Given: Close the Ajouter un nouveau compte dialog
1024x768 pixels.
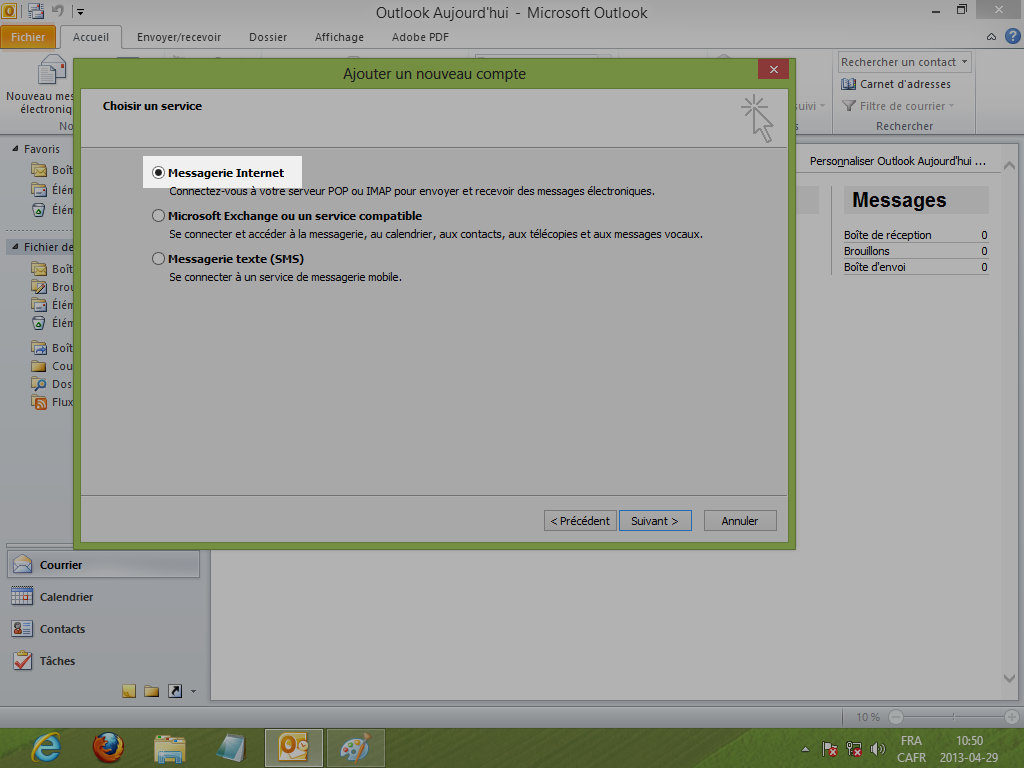Looking at the screenshot, I should pos(773,69).
